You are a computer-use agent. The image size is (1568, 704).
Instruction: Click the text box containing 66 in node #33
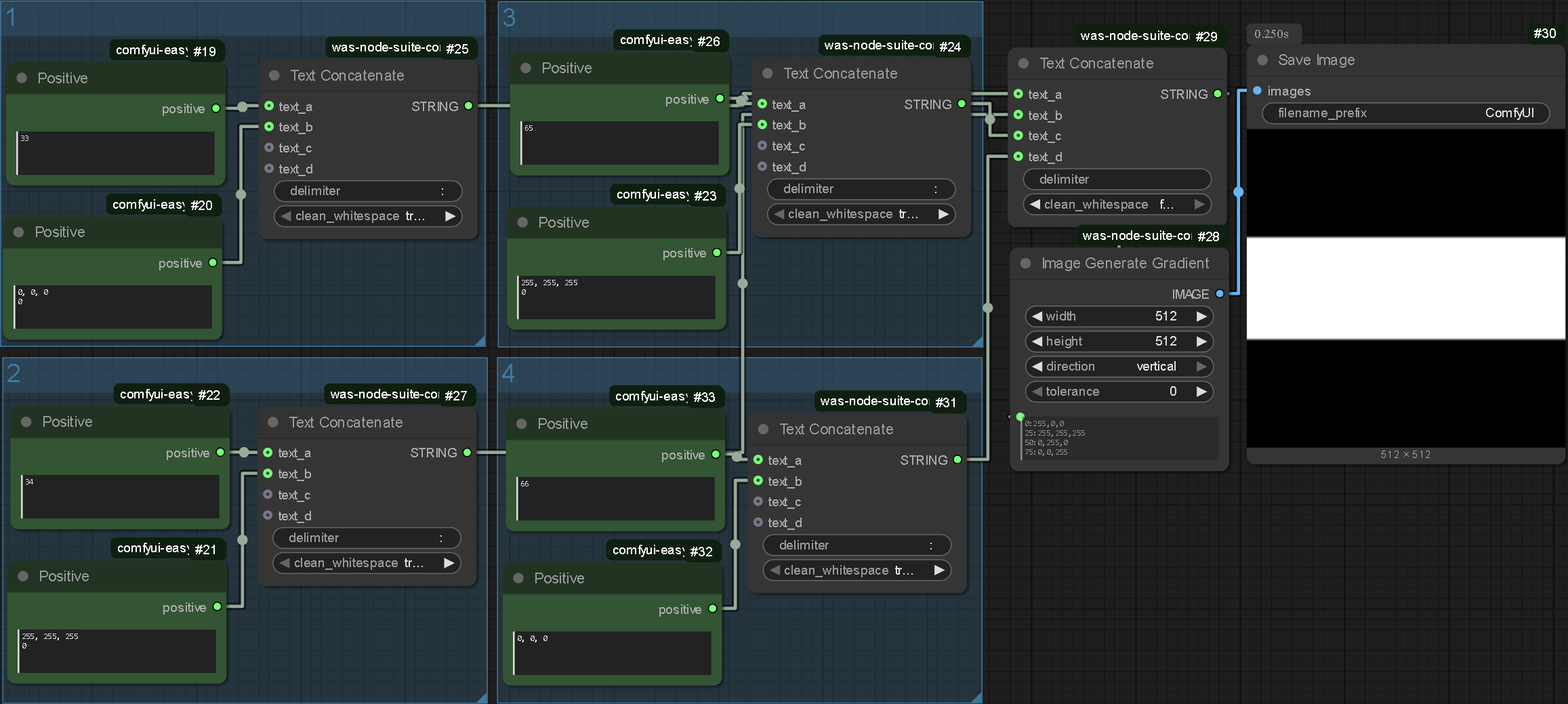[615, 499]
